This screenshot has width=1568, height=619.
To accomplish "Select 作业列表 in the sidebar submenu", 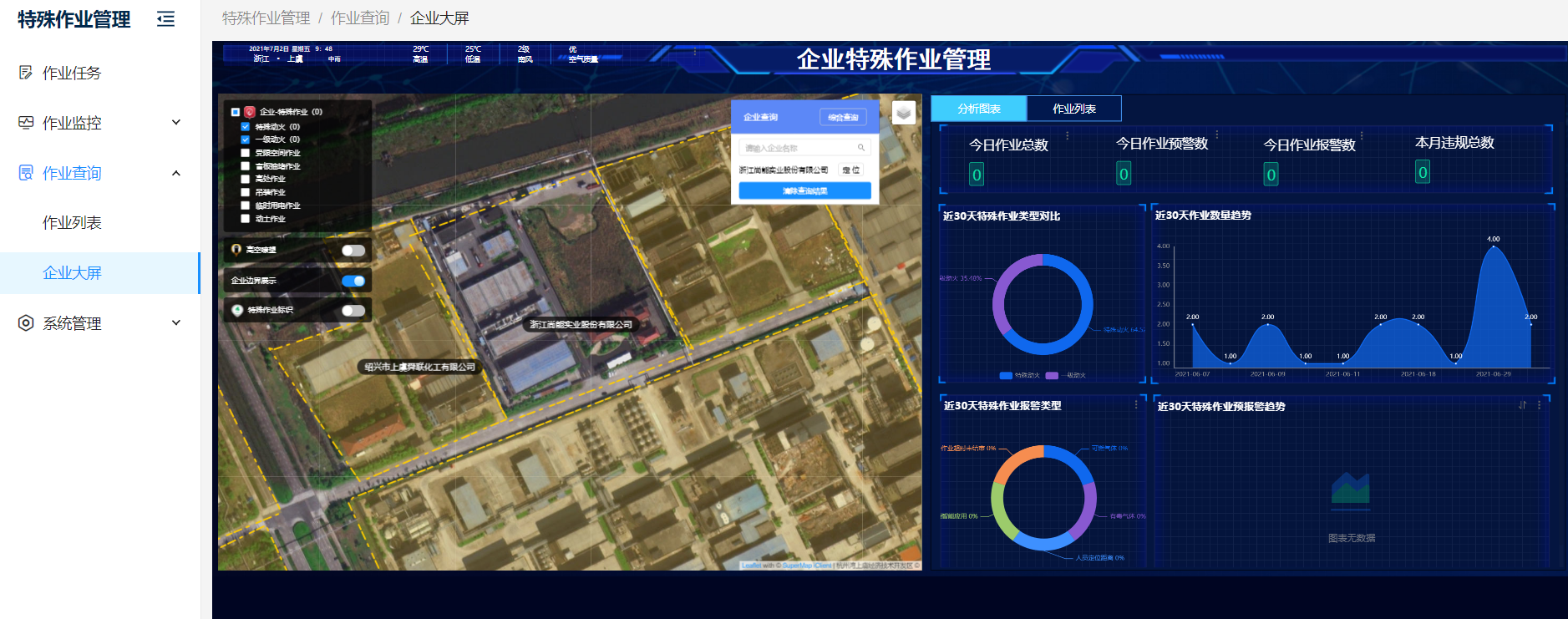I will pyautogui.click(x=72, y=223).
